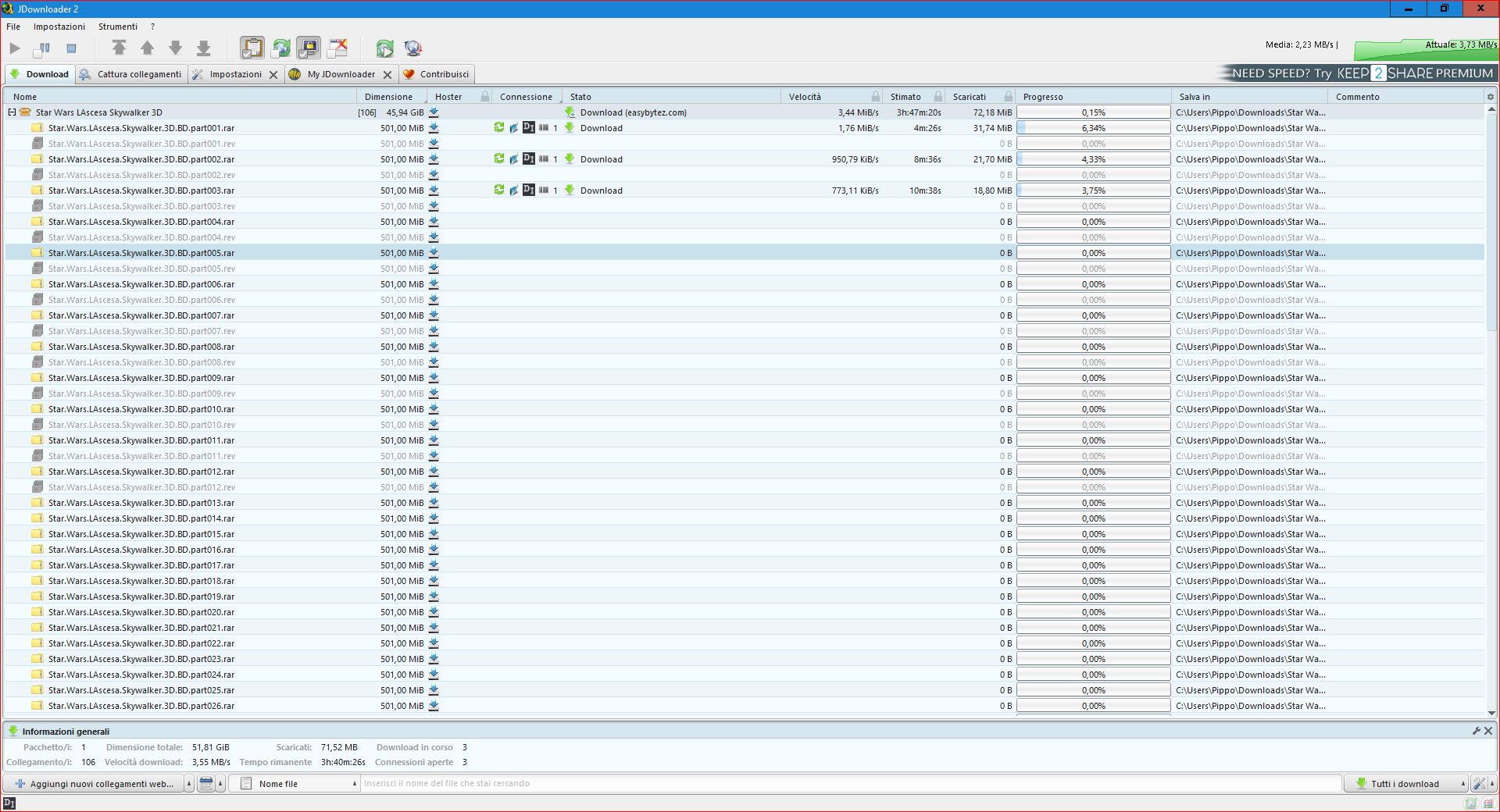1500x812 pixels.
Task: Click the package 0,15% progress bar
Action: [1093, 112]
